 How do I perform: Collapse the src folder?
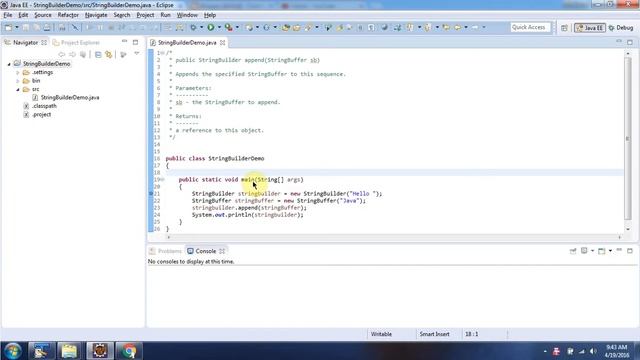point(18,89)
